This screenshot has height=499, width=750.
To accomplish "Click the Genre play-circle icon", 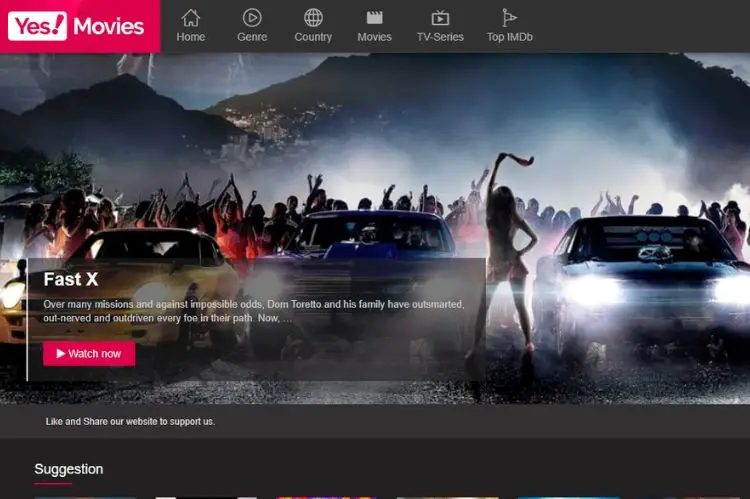I will click(252, 18).
